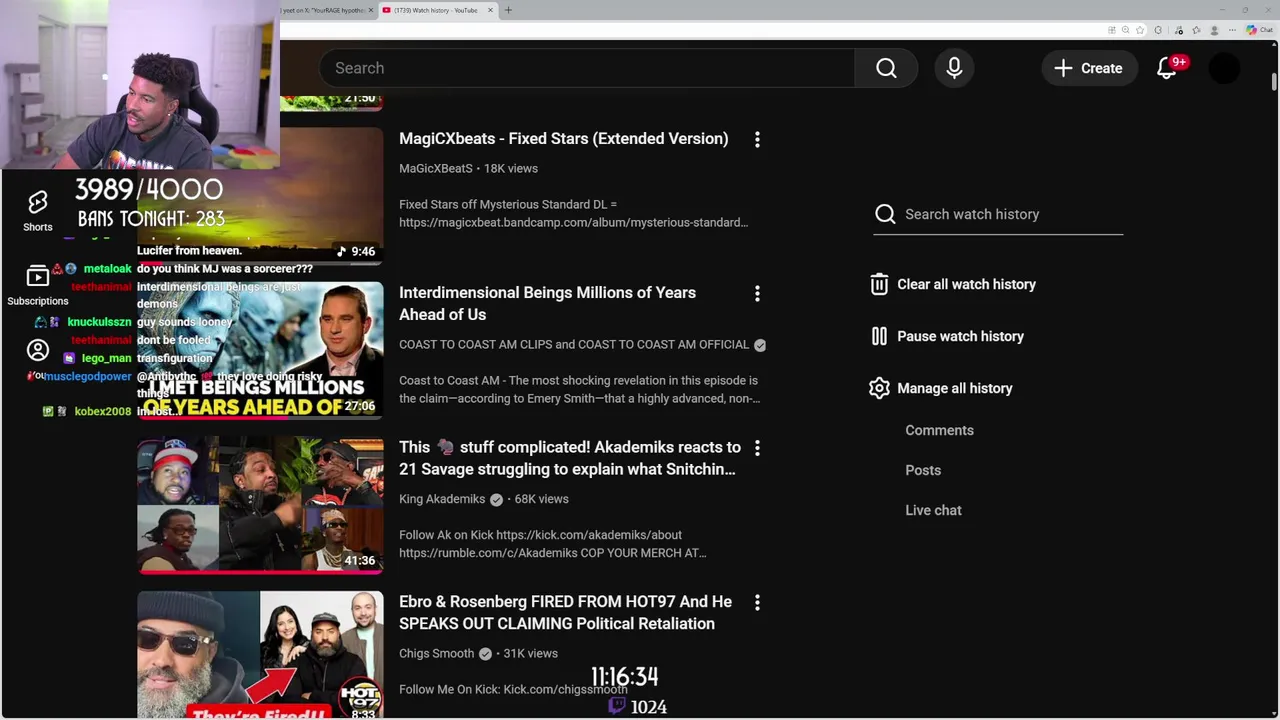The image size is (1280, 720).
Task: Click the 68K views text
Action: (541, 499)
